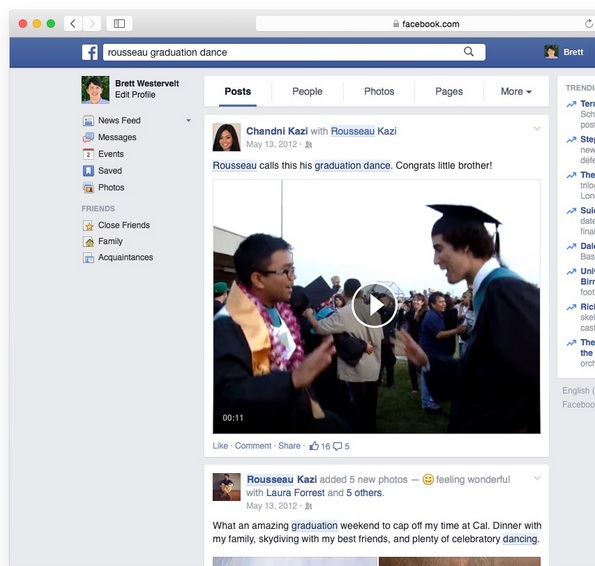The height and width of the screenshot is (566, 595).
Task: Expand the News Feed options arrow
Action: pos(188,121)
